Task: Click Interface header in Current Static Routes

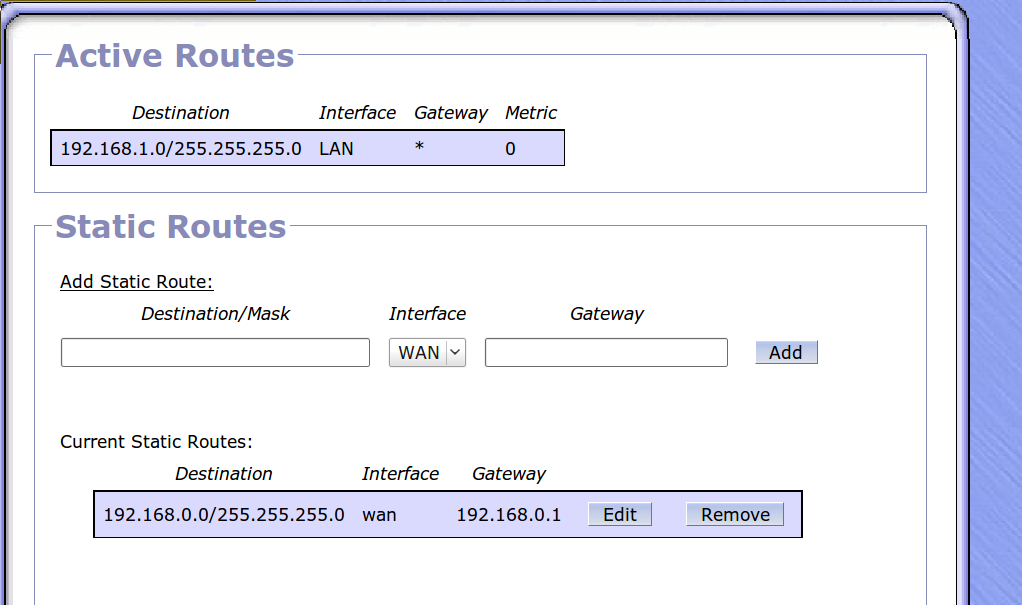Action: click(400, 474)
